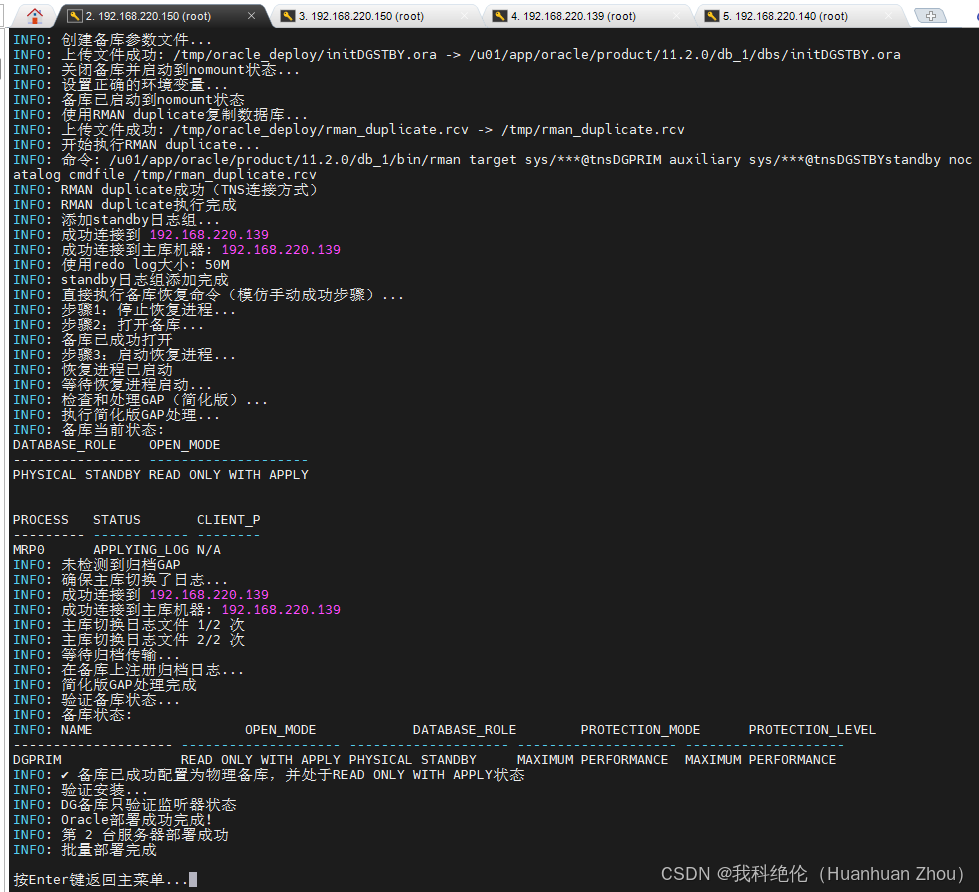The image size is (979, 892).
Task: Click the line '第 2 台服务器部署成功'
Action: 121,834
